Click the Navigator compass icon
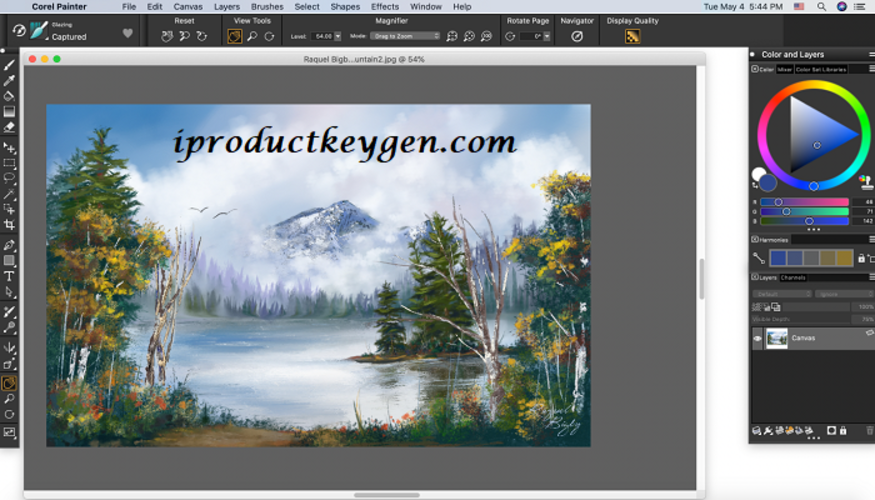Screen dimensions: 875x500 pos(577,36)
